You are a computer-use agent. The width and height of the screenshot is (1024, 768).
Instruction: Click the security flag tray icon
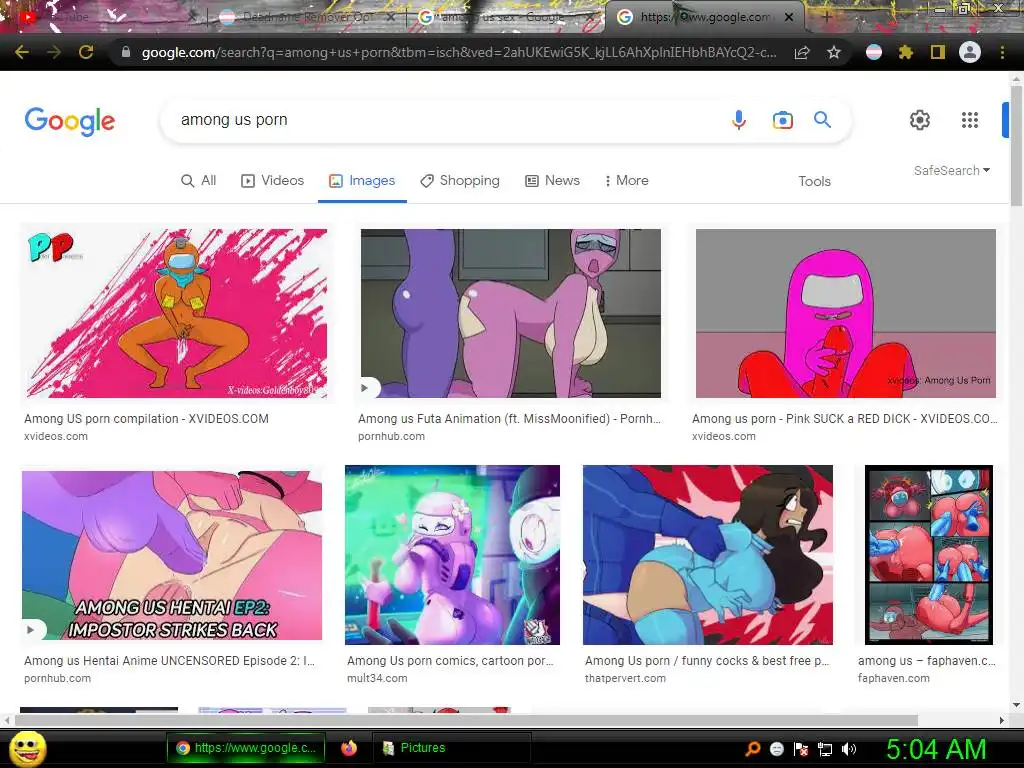tap(801, 749)
